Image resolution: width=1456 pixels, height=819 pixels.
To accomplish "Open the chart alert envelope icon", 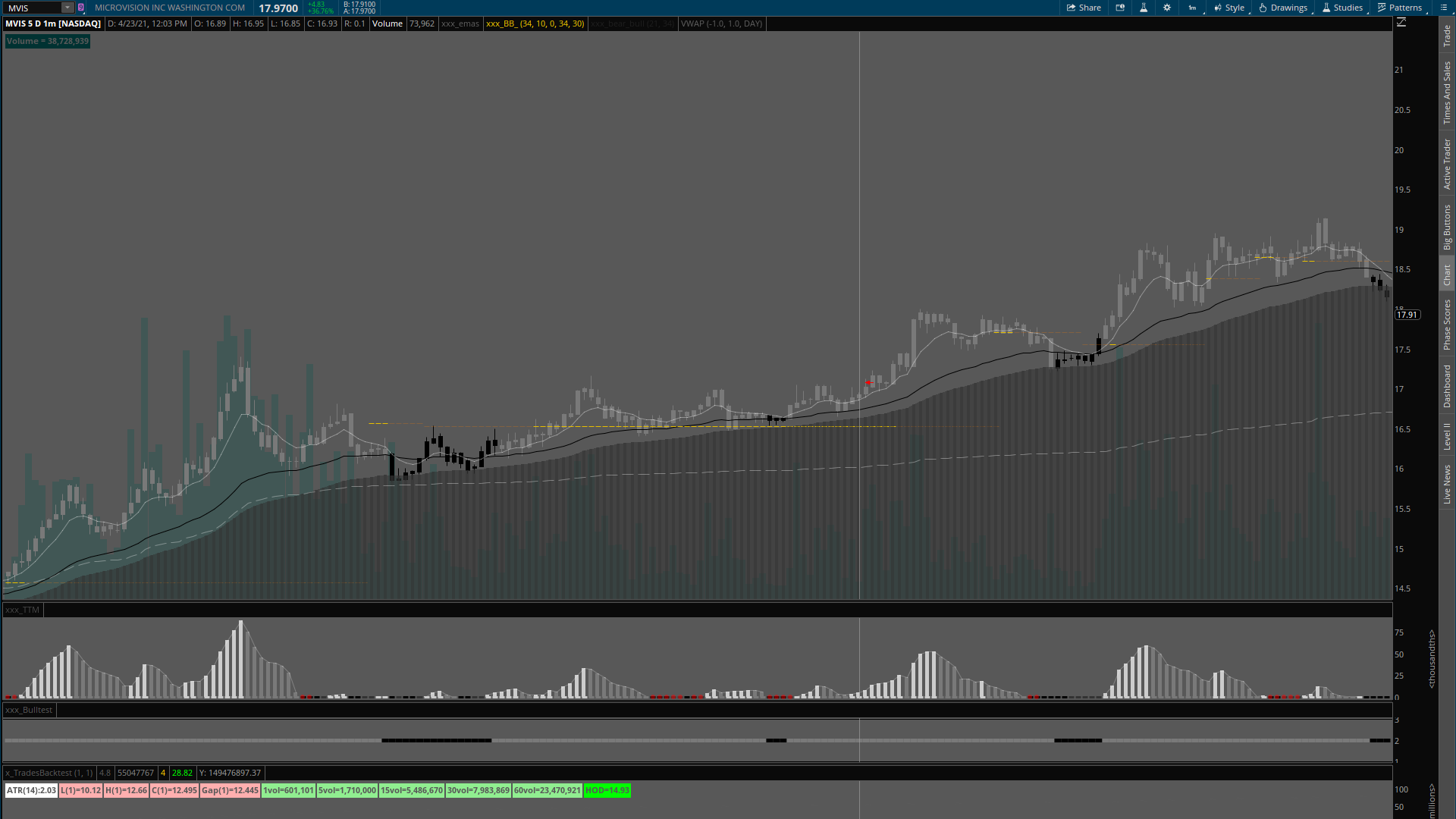I will [x=1120, y=8].
